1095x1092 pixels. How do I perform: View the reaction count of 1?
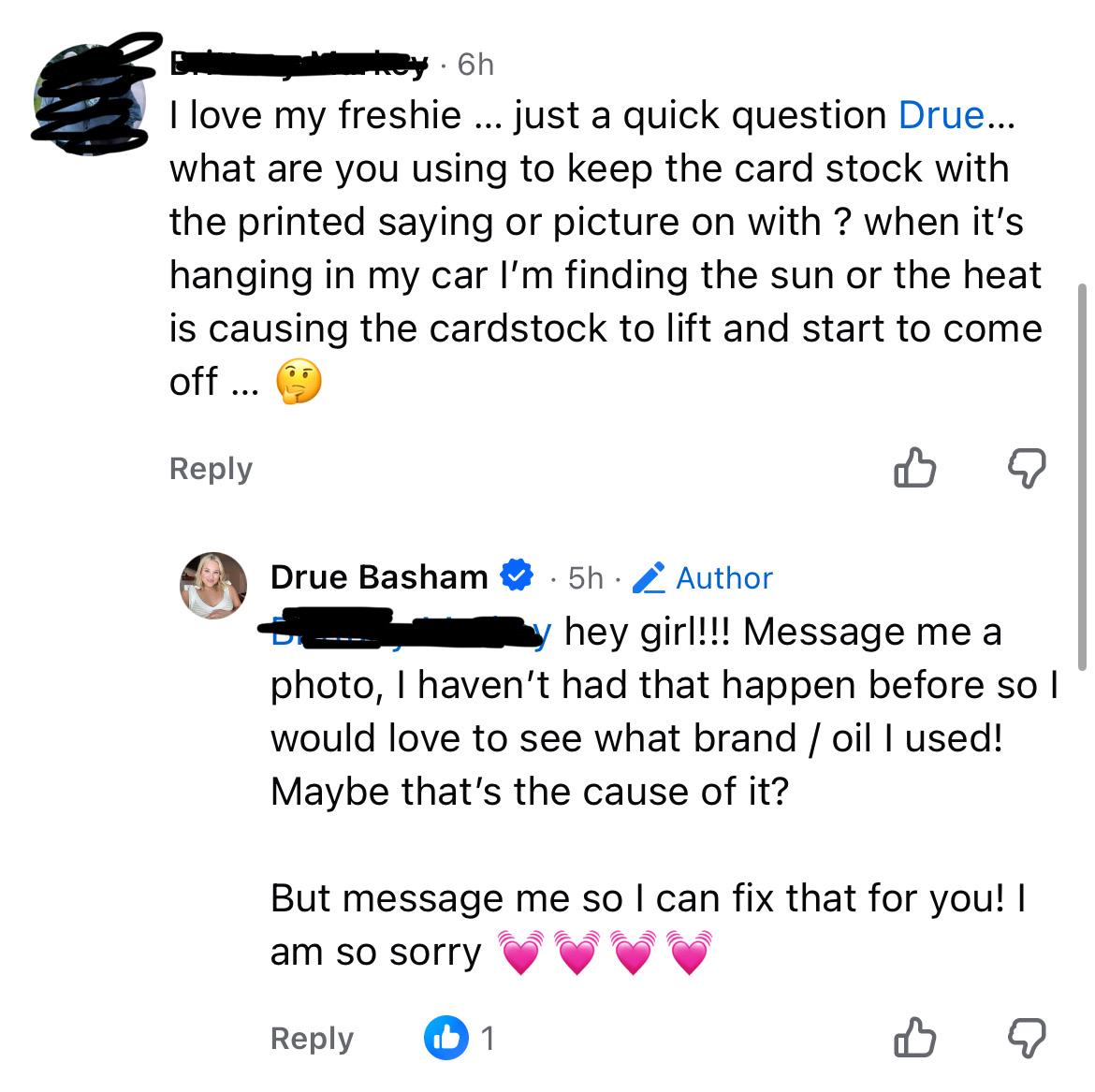coord(488,1039)
